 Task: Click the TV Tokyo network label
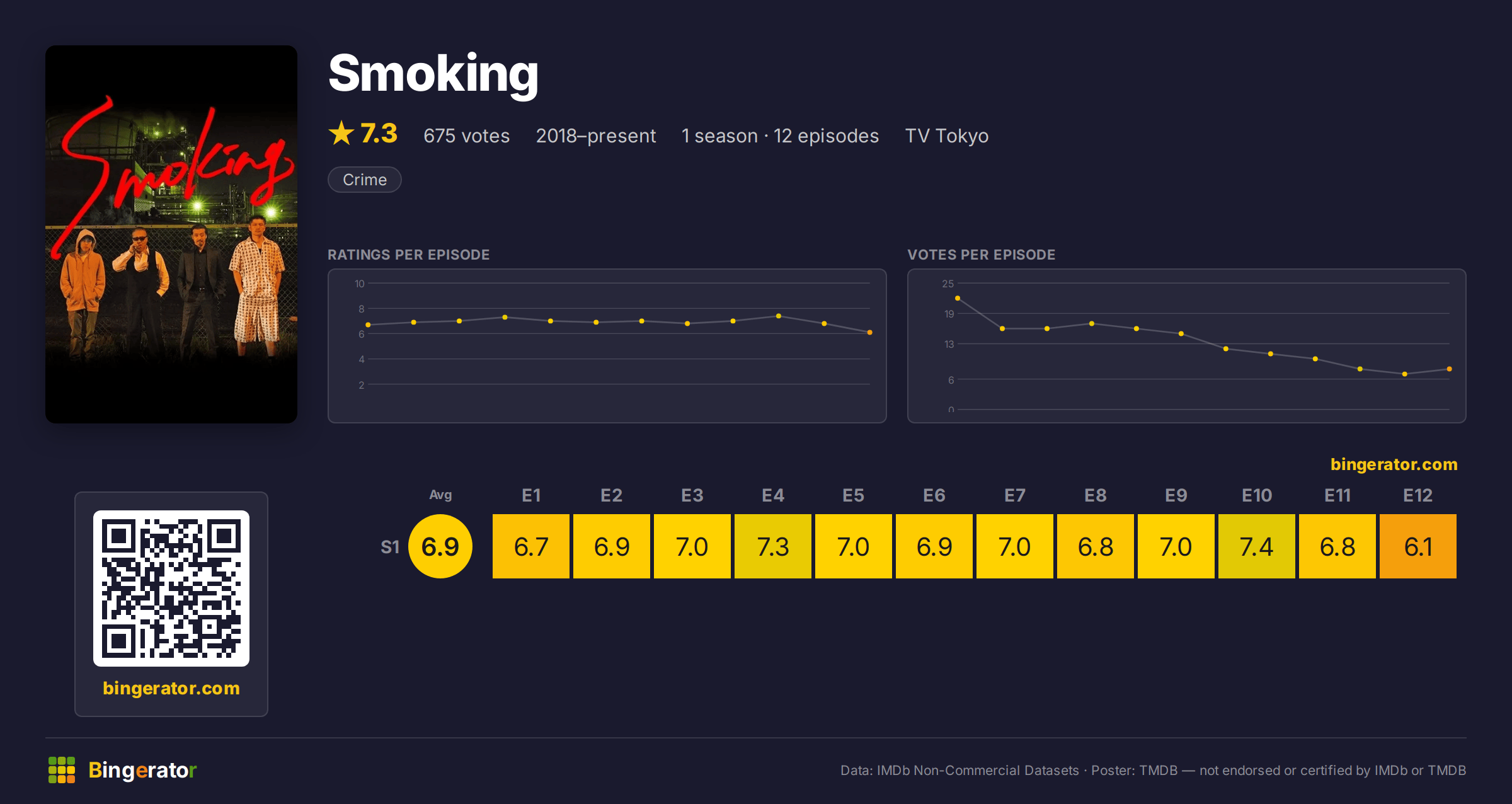pos(947,135)
